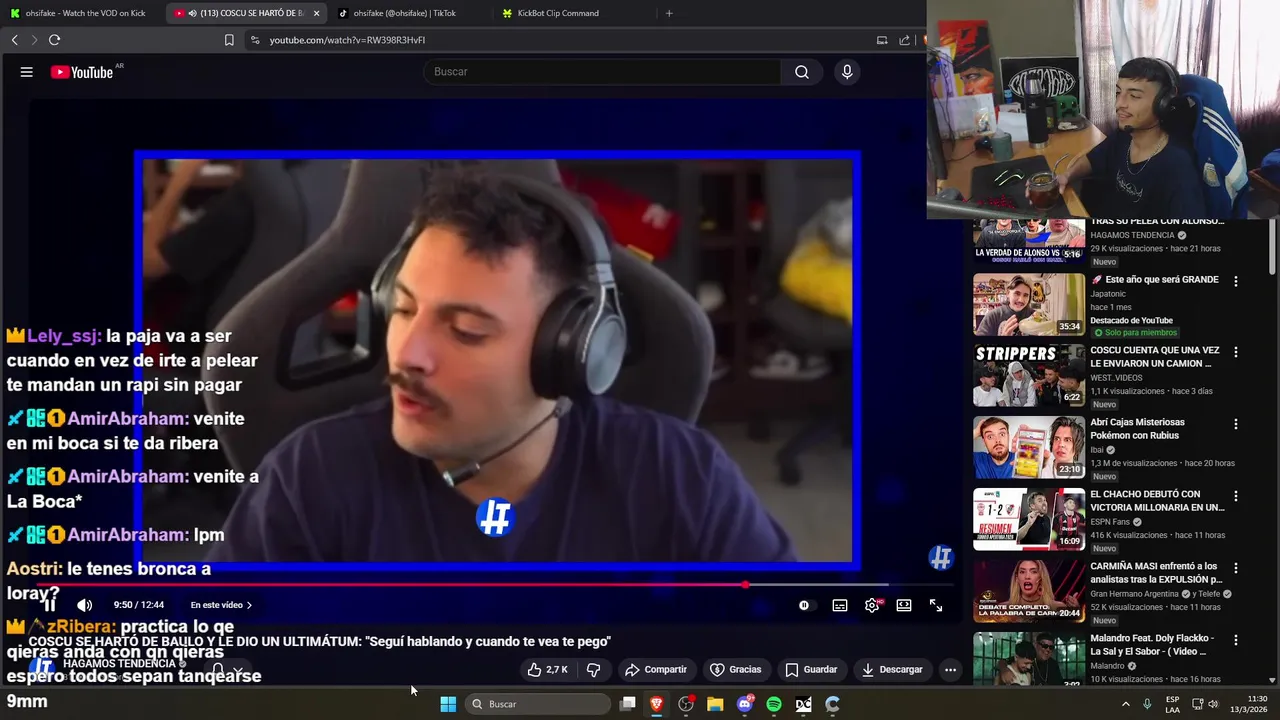Image resolution: width=1280 pixels, height=720 pixels.
Task: Open the YouTube hamburger guide menu
Action: pos(27,72)
